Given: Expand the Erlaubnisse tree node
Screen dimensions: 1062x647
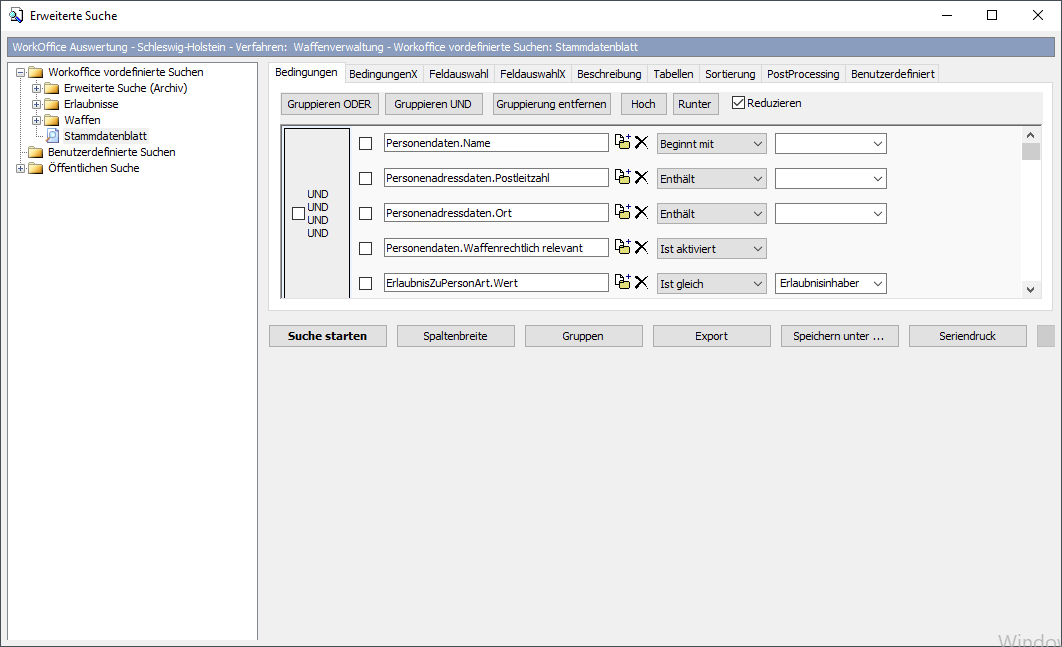Looking at the screenshot, I should 37,104.
